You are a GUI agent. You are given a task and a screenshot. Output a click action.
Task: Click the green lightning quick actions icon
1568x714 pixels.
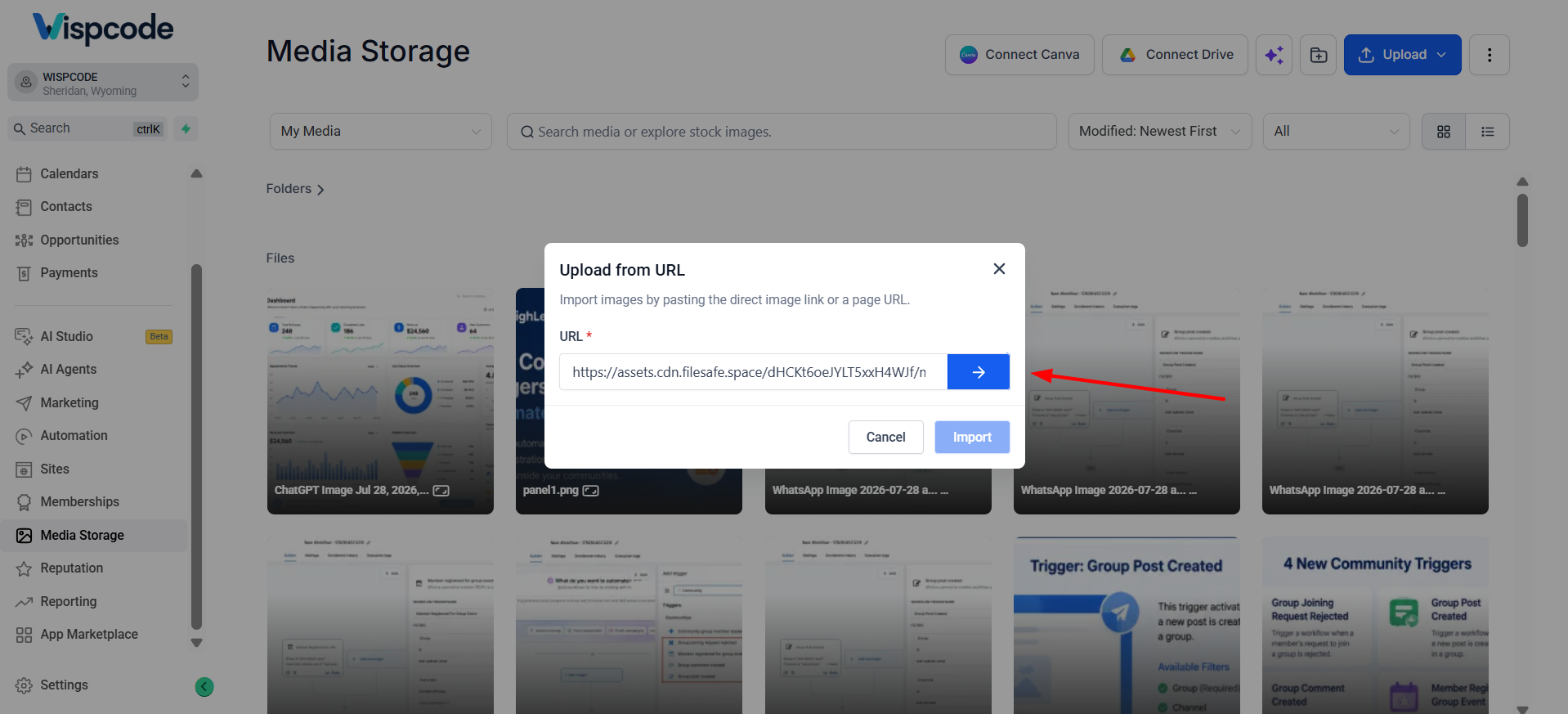click(186, 128)
